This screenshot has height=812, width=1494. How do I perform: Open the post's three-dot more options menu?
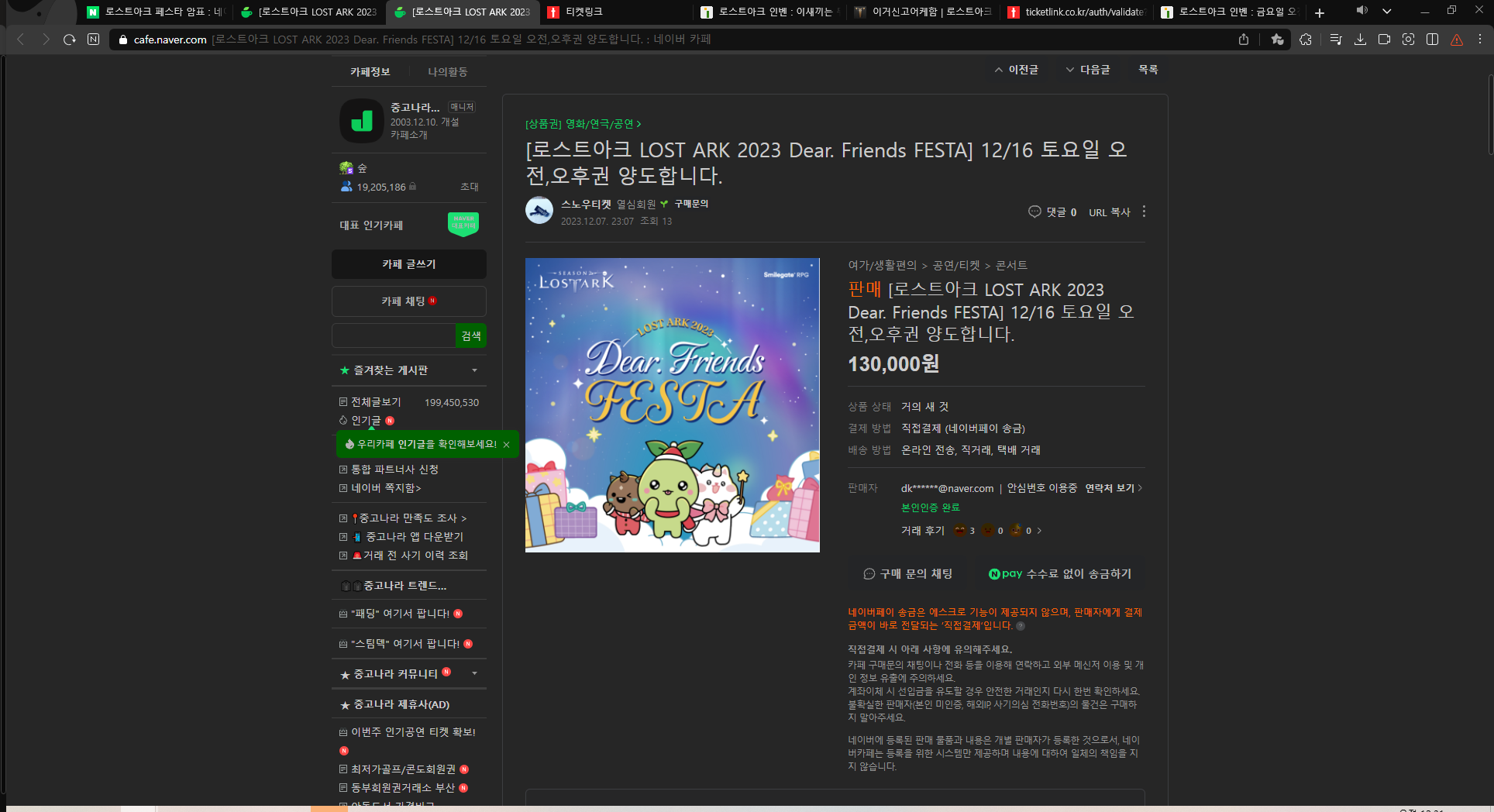(x=1144, y=212)
